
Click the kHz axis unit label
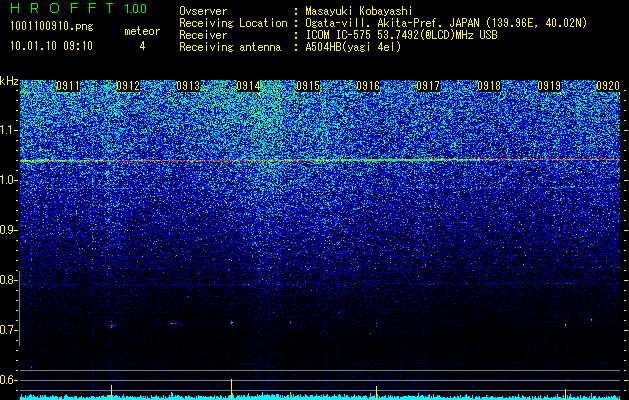9,81
